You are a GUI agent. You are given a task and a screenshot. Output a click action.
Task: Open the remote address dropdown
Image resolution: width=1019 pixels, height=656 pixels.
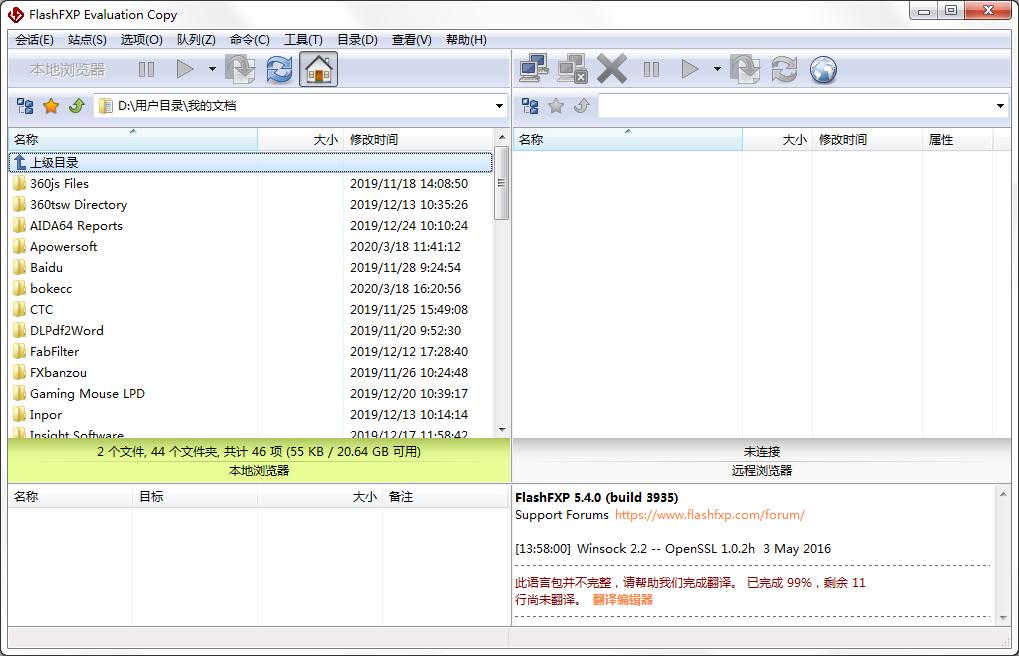[x=998, y=105]
